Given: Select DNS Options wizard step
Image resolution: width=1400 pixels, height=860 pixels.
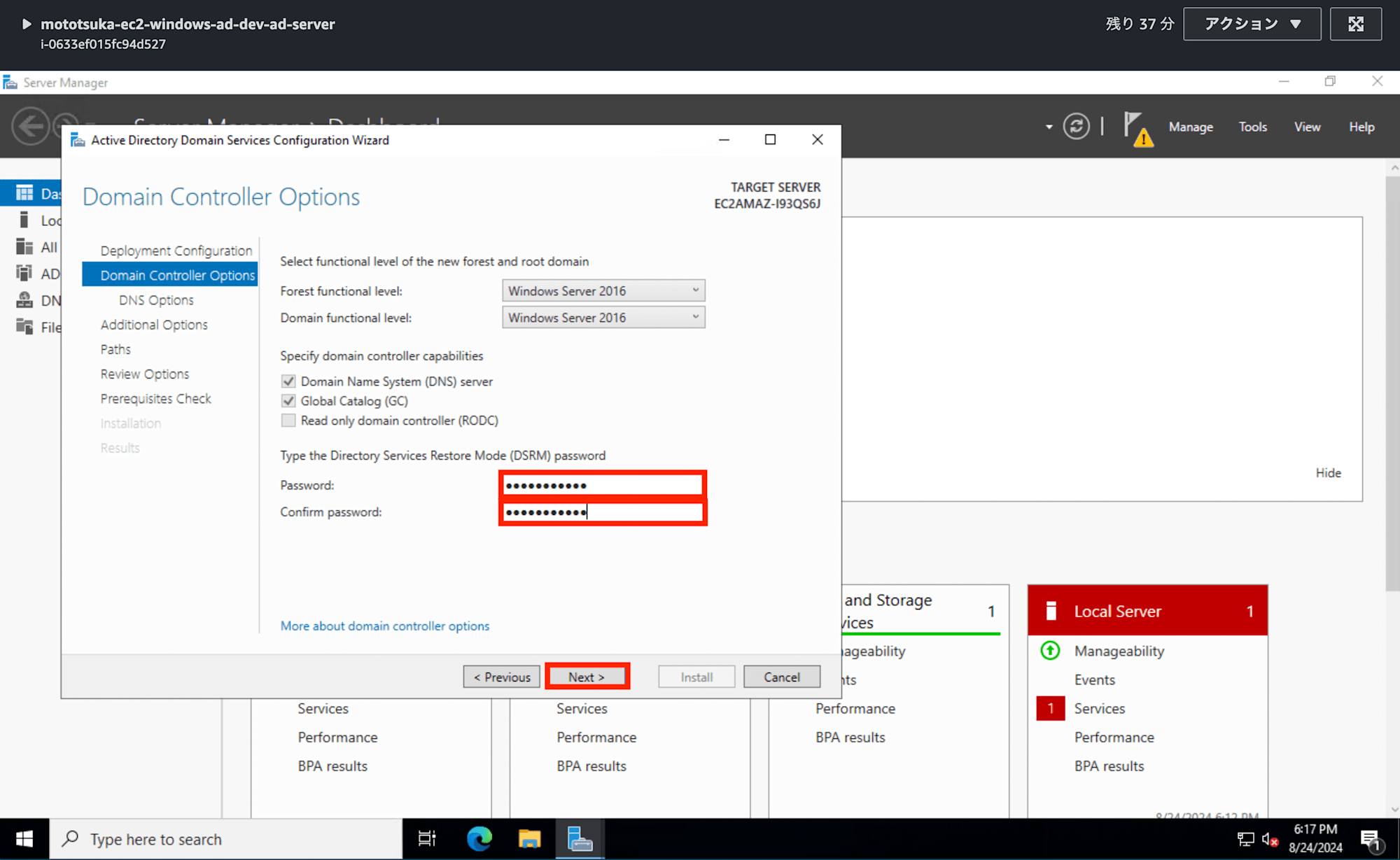Looking at the screenshot, I should click(156, 299).
